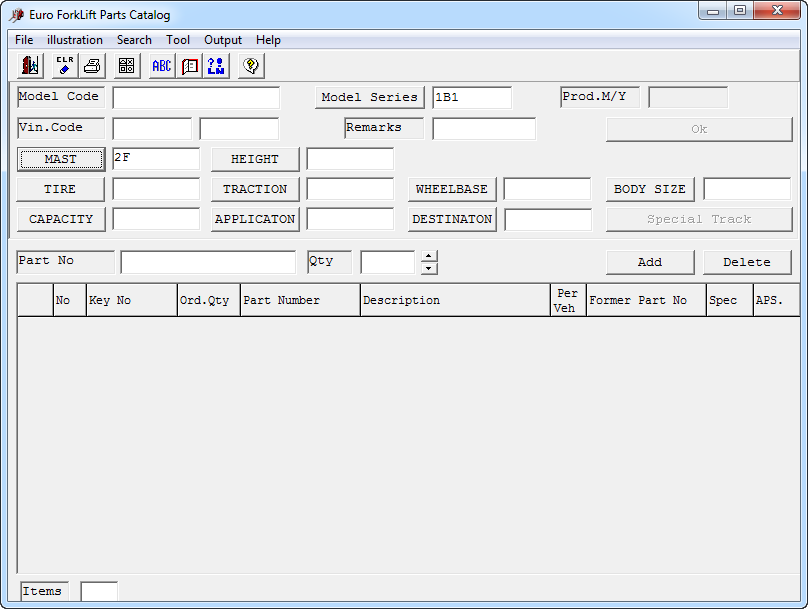Click the grayed Special Track button
This screenshot has width=808, height=609.
click(699, 219)
